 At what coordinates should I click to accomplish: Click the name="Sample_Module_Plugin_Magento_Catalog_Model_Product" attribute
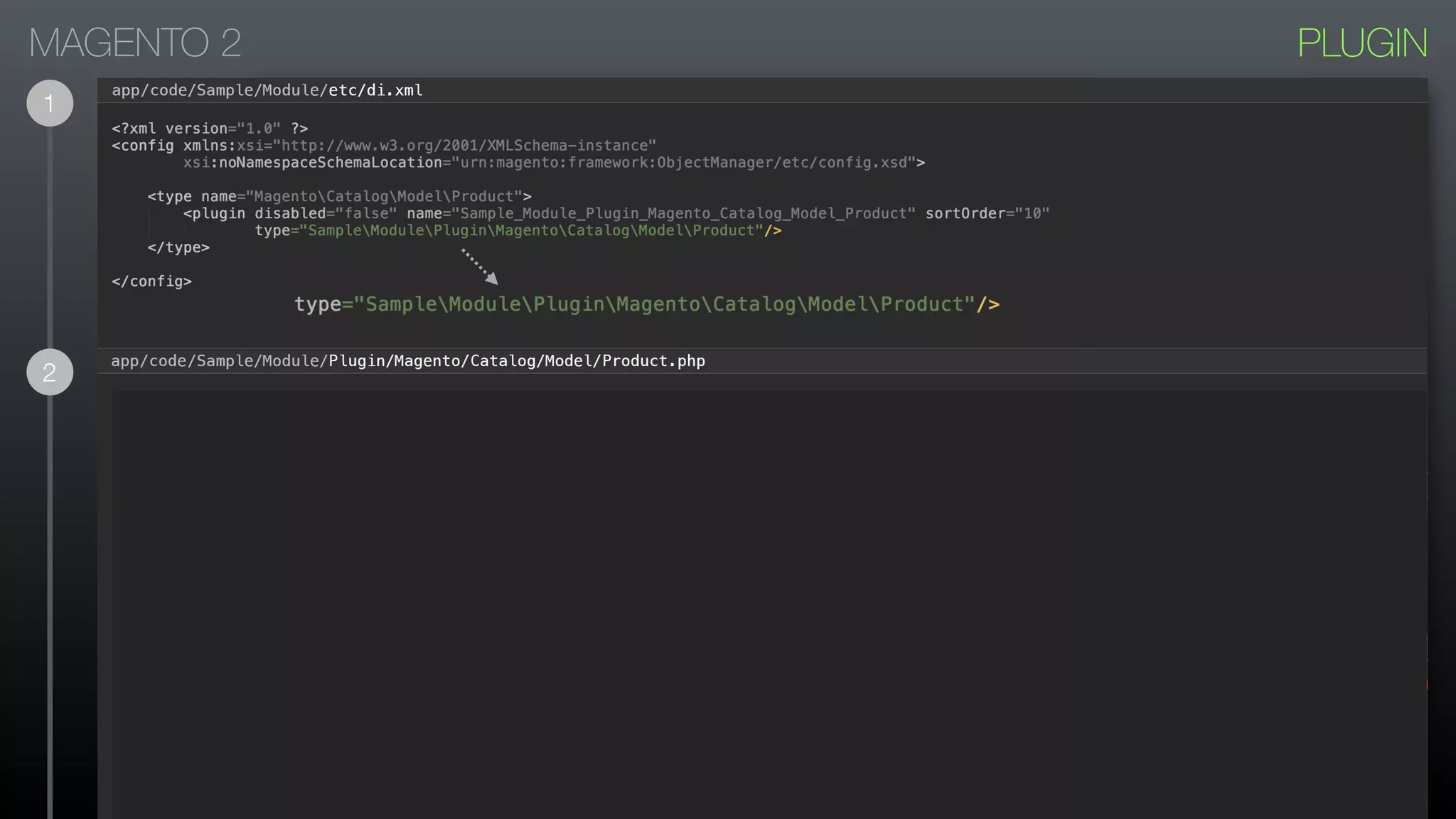(661, 213)
